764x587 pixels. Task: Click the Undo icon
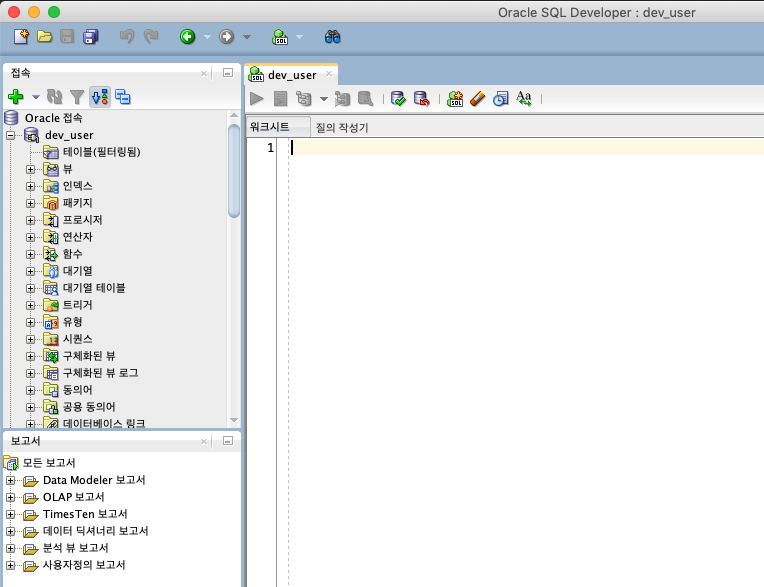coord(127,37)
